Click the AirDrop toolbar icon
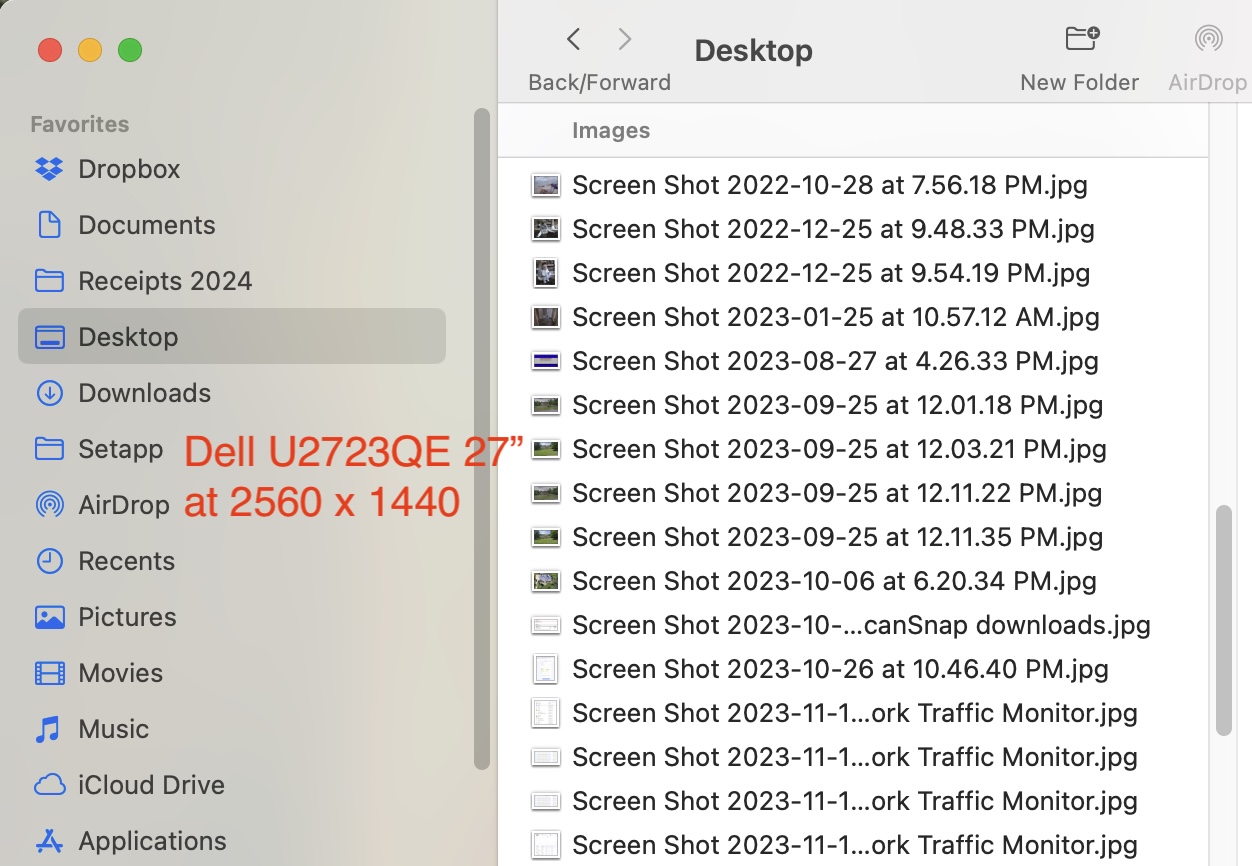1252x866 pixels. tap(1208, 40)
